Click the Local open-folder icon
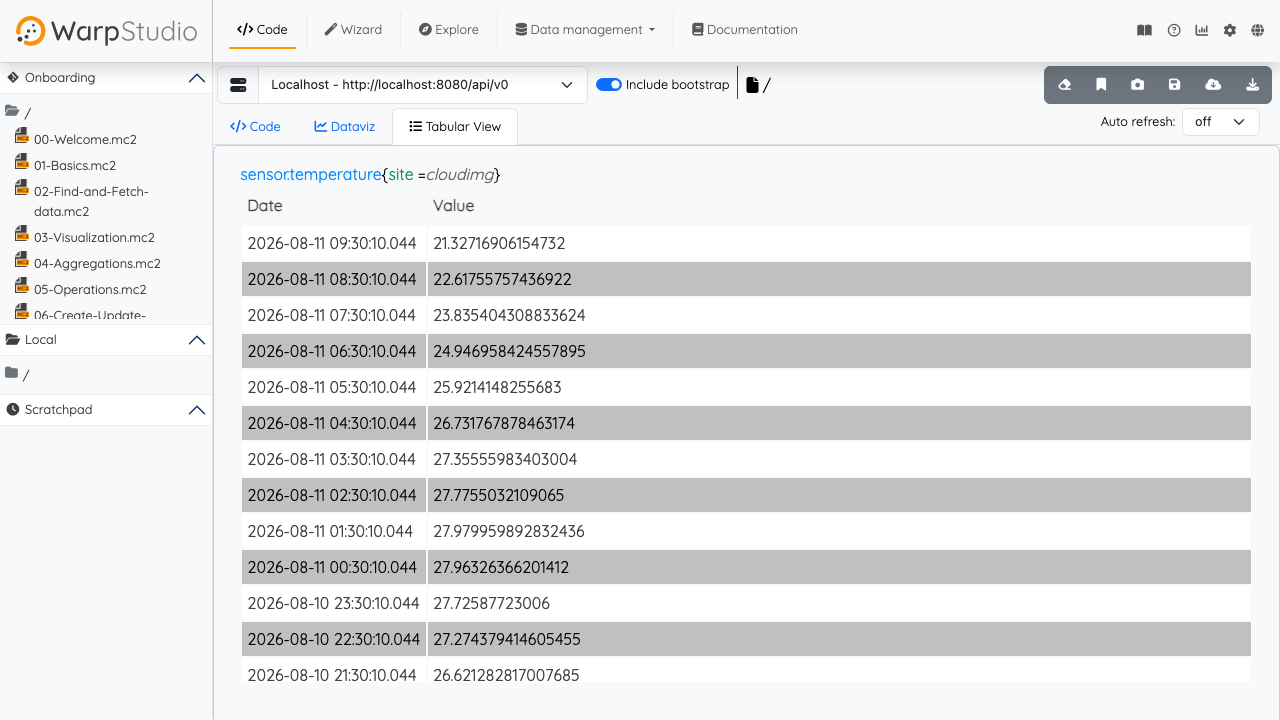1280x720 pixels. (13, 339)
